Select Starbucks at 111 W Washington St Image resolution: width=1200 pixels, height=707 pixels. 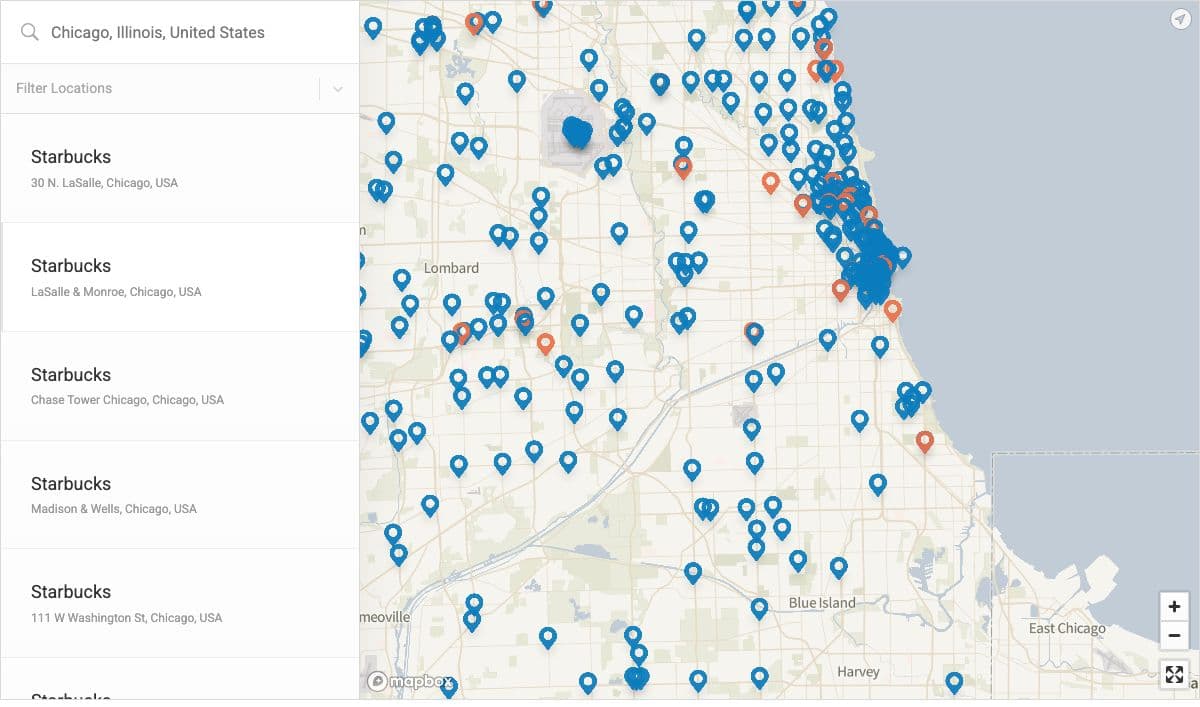(x=180, y=603)
